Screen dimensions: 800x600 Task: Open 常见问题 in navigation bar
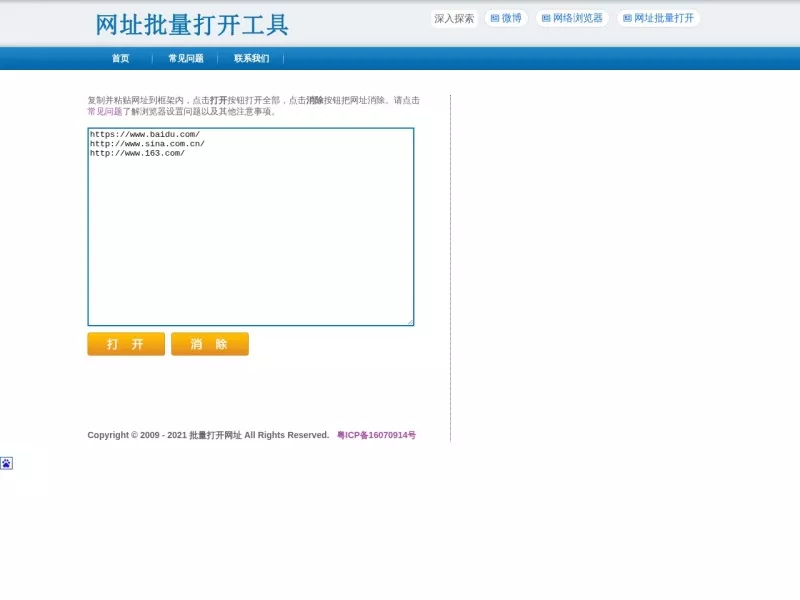pos(186,58)
